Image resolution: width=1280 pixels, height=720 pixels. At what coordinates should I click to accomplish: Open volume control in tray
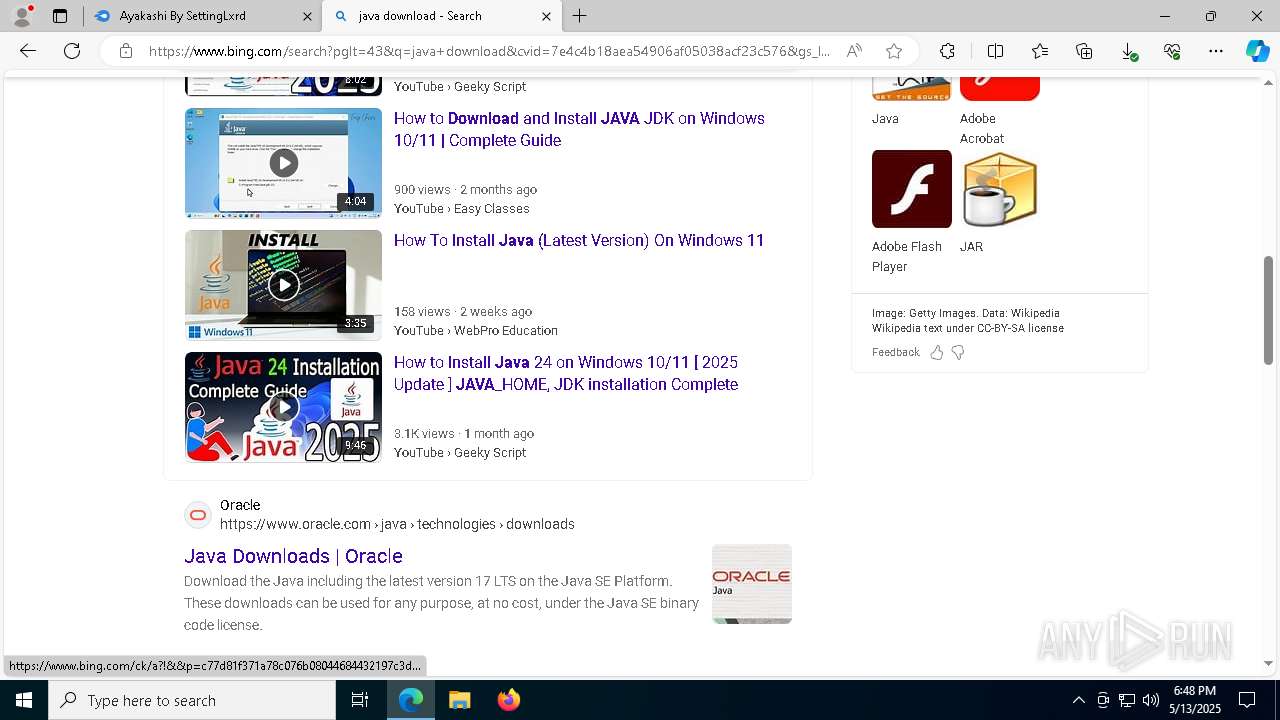[x=1151, y=700]
